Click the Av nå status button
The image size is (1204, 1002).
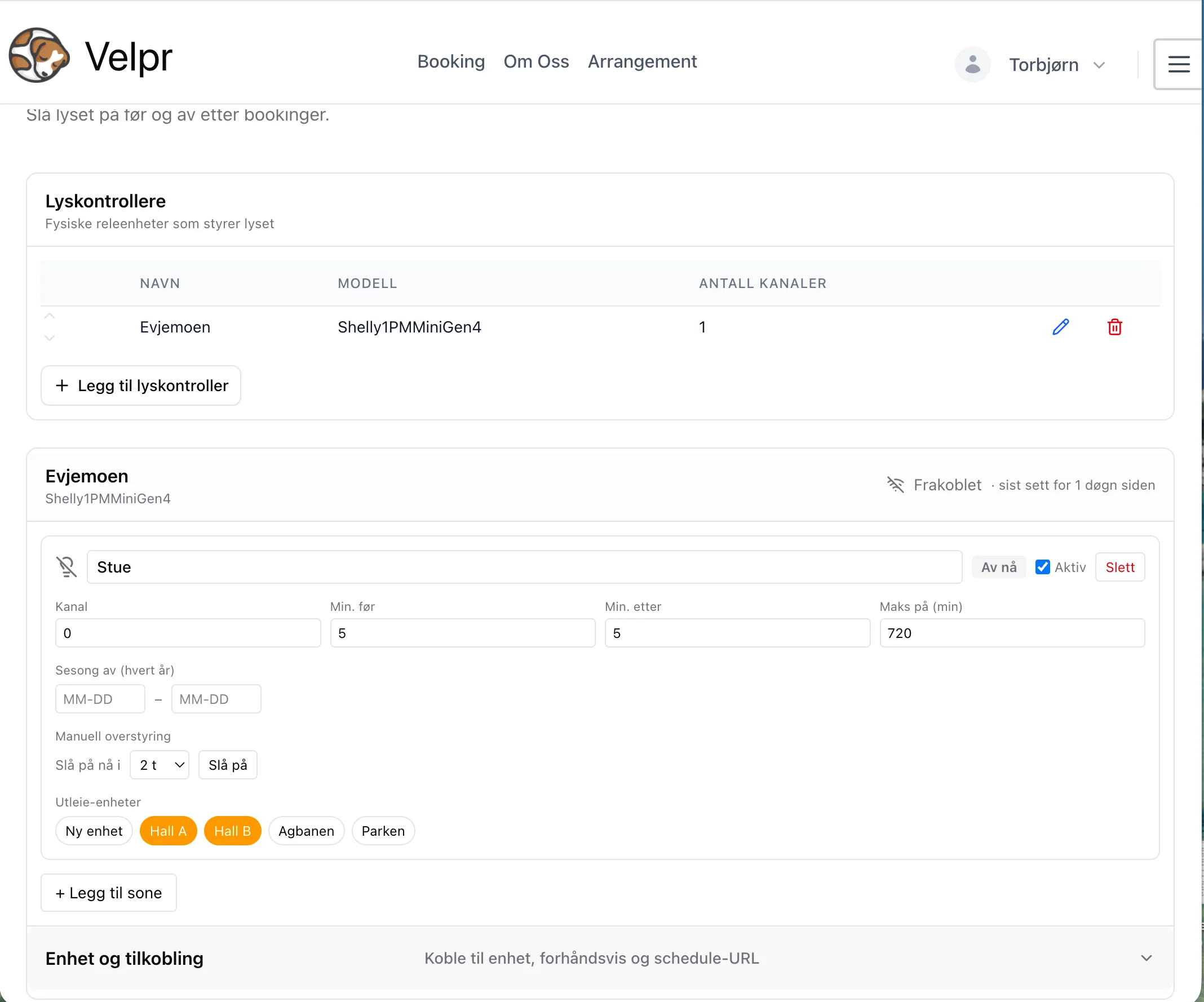pos(999,567)
